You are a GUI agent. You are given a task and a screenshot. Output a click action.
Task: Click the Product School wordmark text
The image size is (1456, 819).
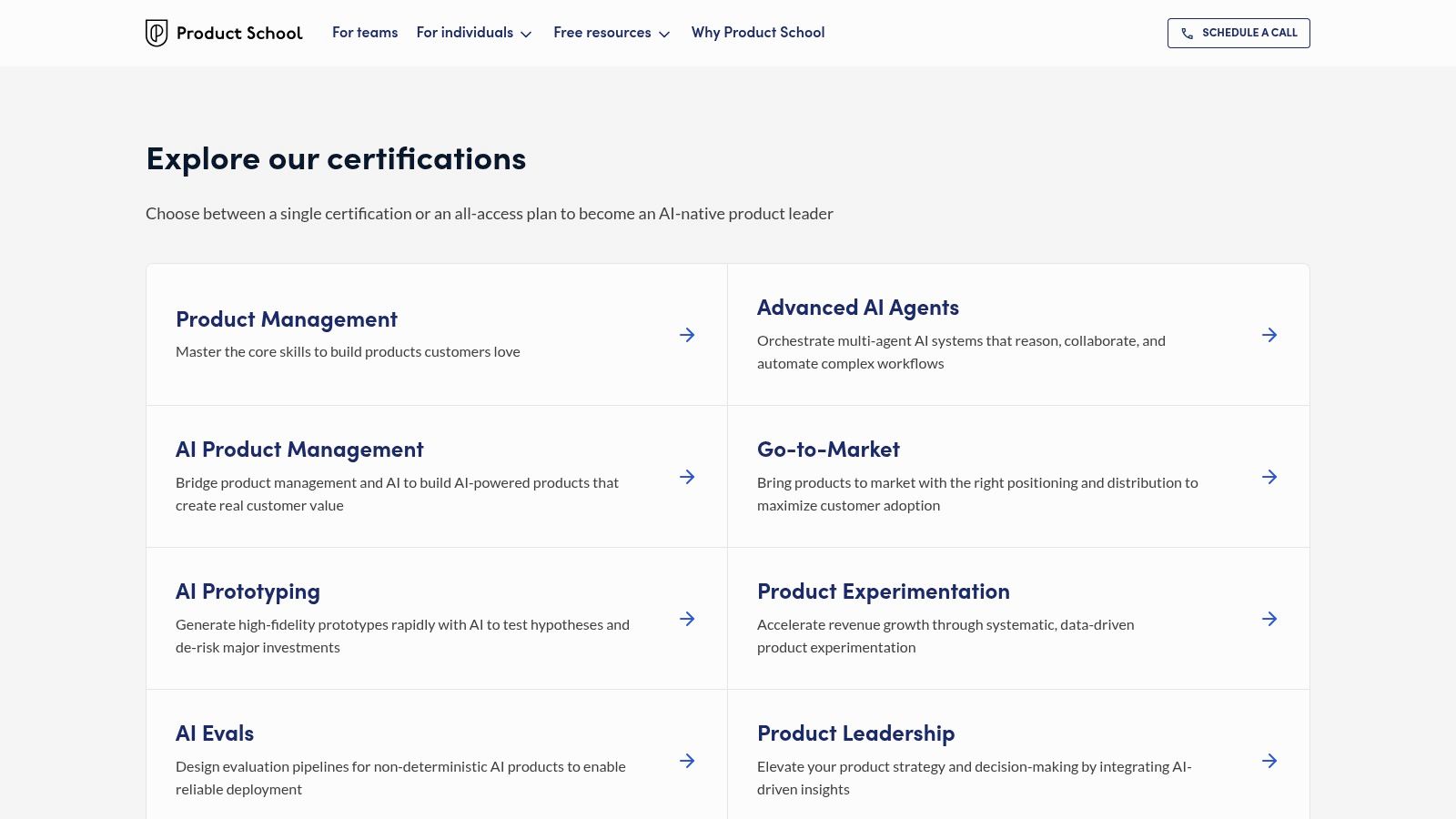tap(241, 33)
